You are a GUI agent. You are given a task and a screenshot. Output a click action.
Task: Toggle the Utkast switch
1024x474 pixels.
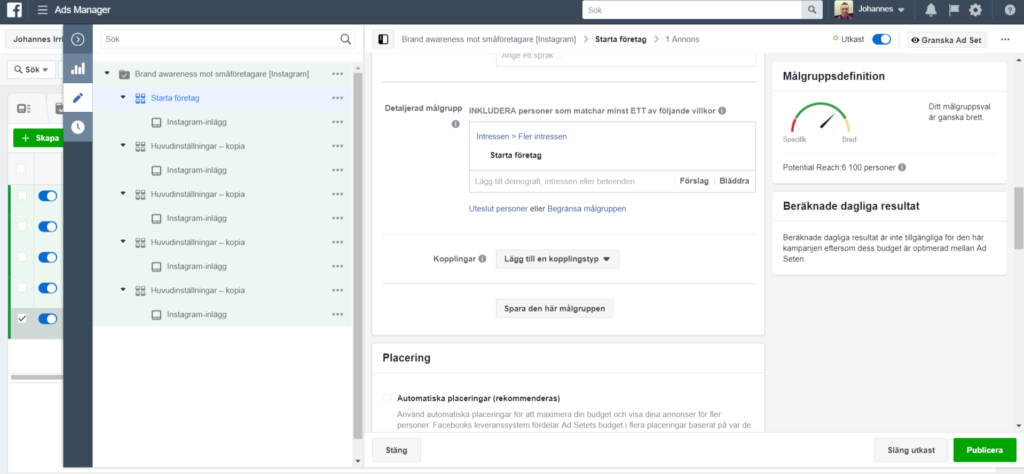(881, 39)
